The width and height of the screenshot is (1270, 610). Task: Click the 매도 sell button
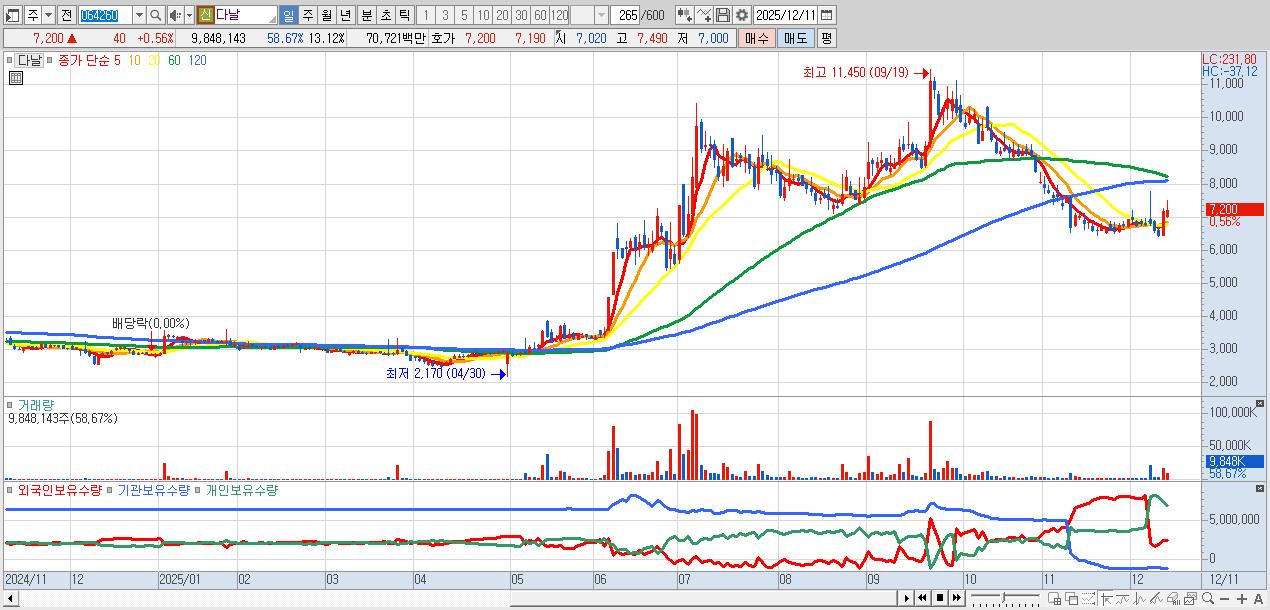[x=795, y=38]
